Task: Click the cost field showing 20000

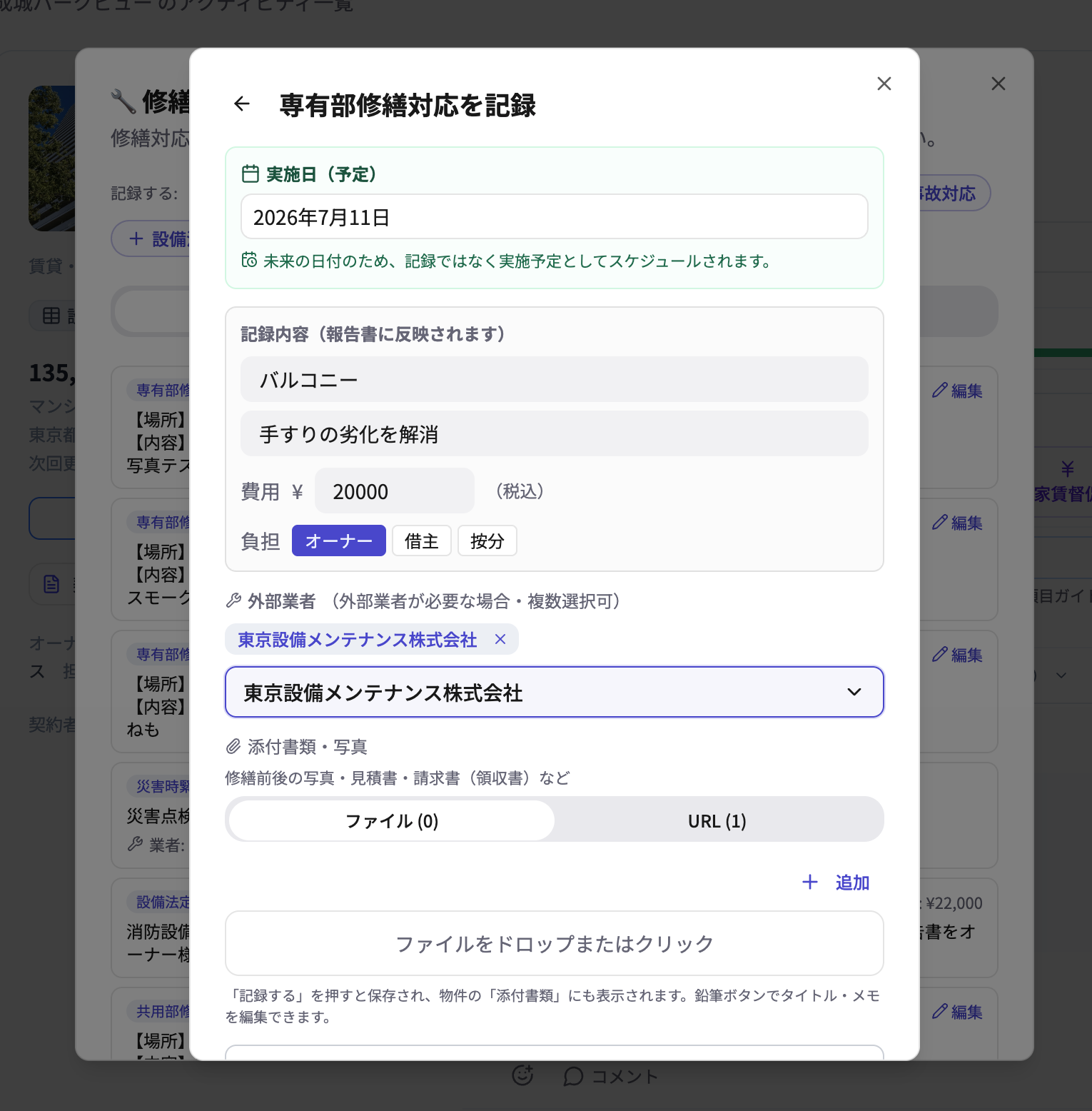Action: [x=394, y=491]
